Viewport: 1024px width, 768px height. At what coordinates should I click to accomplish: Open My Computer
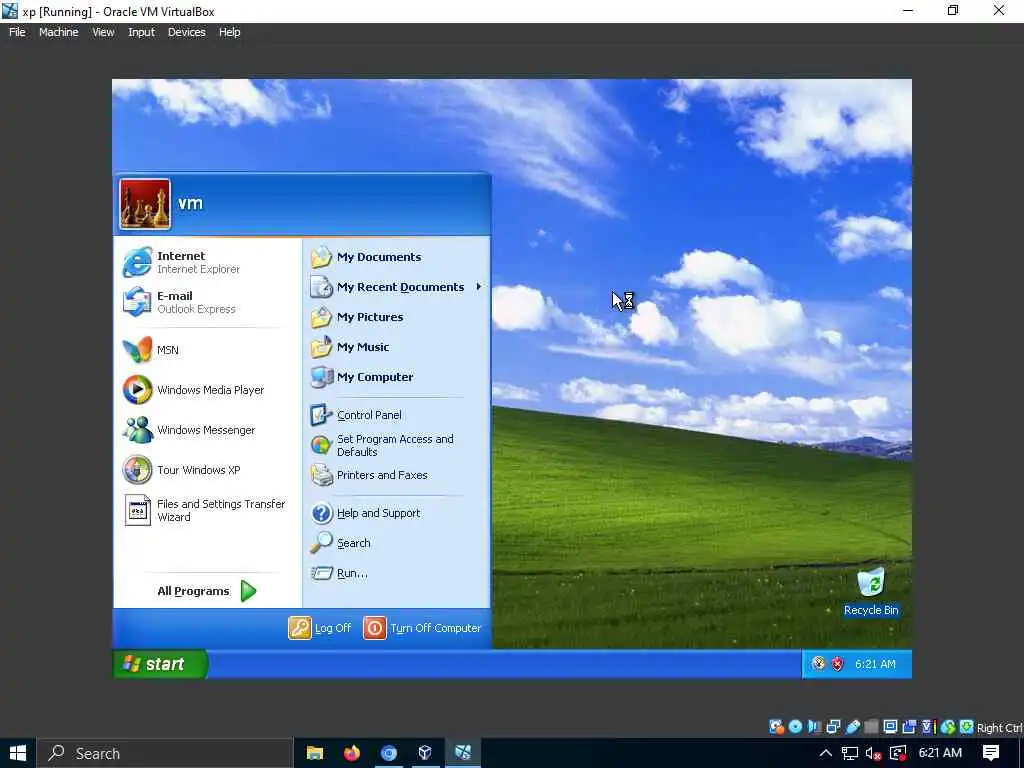tap(362, 377)
